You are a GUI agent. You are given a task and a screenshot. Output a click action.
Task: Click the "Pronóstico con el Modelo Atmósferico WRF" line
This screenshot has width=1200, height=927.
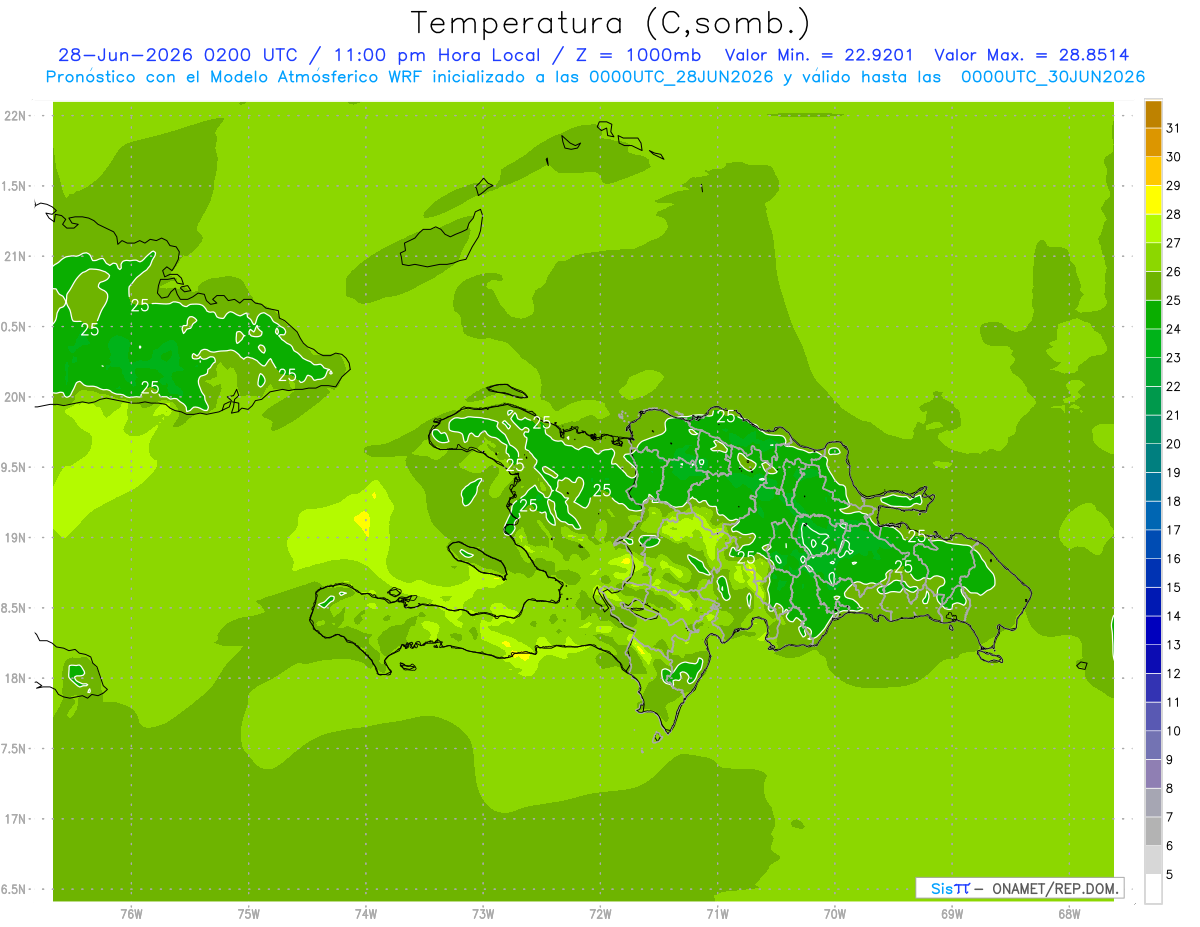click(236, 77)
